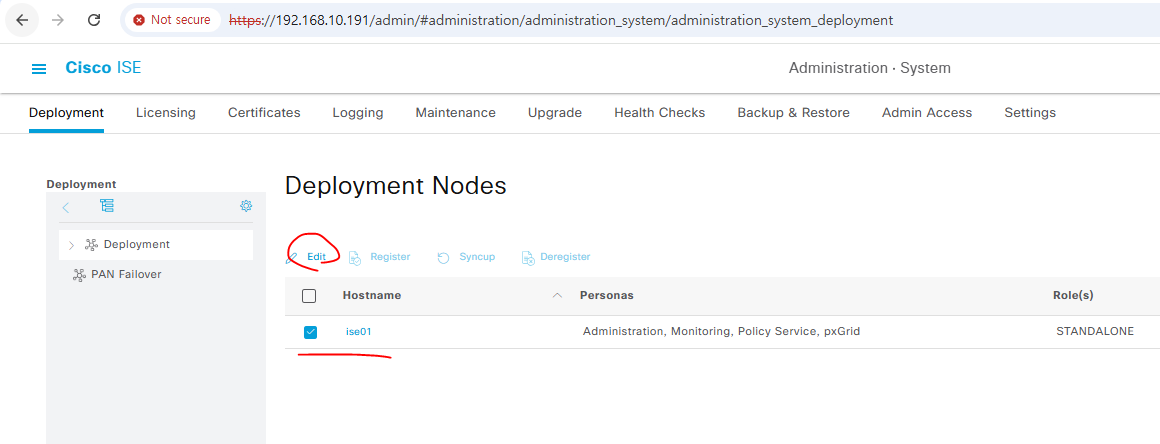Open the Logging tab

point(358,113)
